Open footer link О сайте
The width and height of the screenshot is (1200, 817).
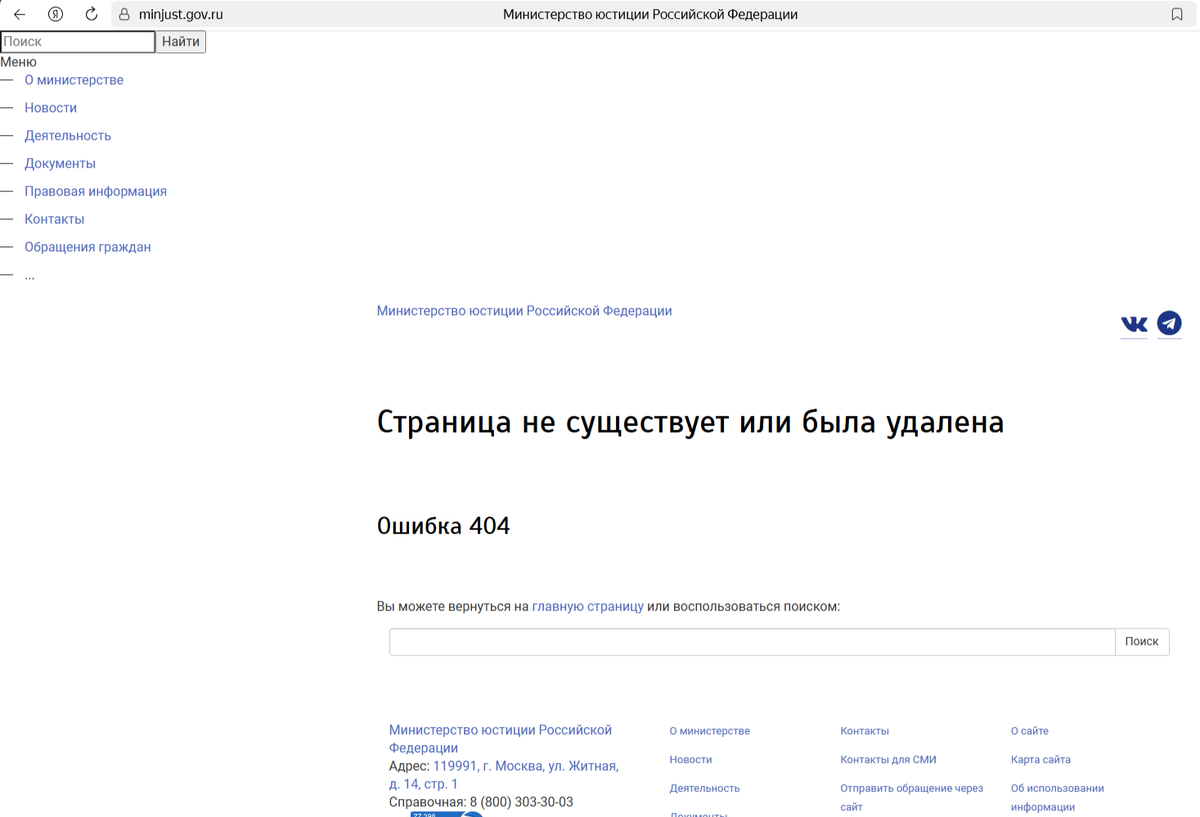point(1030,731)
